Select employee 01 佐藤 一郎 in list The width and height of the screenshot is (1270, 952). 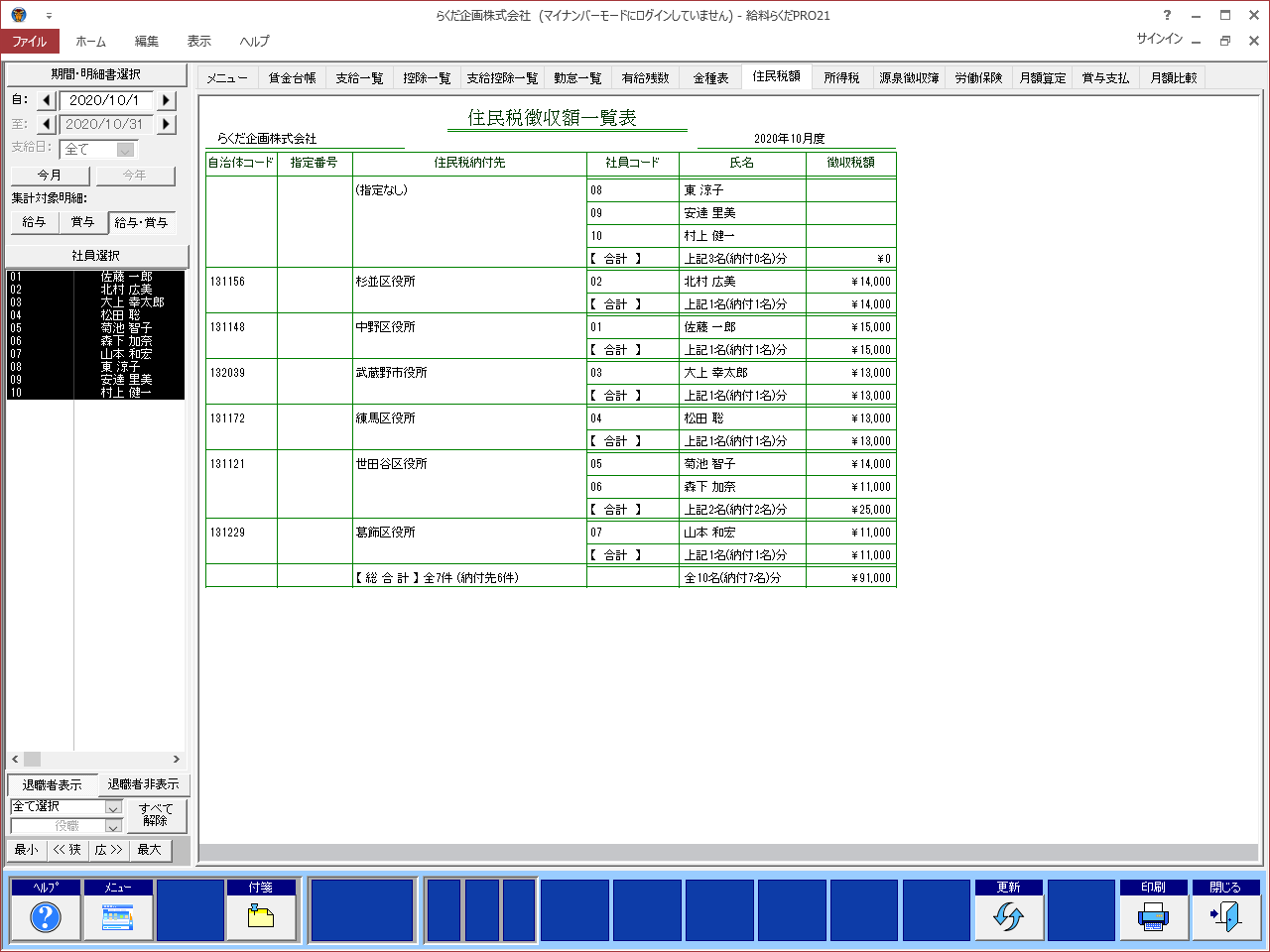[95, 277]
